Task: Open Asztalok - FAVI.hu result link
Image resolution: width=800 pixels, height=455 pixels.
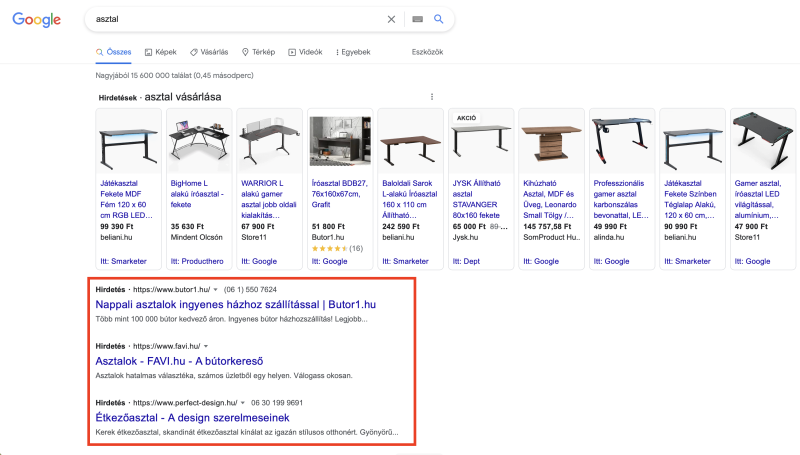Action: (x=182, y=360)
